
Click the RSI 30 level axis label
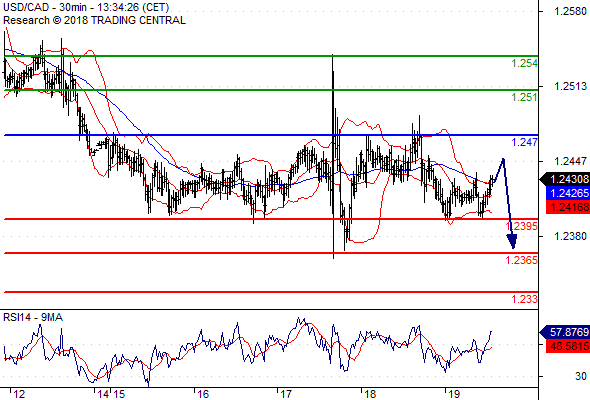pyautogui.click(x=581, y=376)
